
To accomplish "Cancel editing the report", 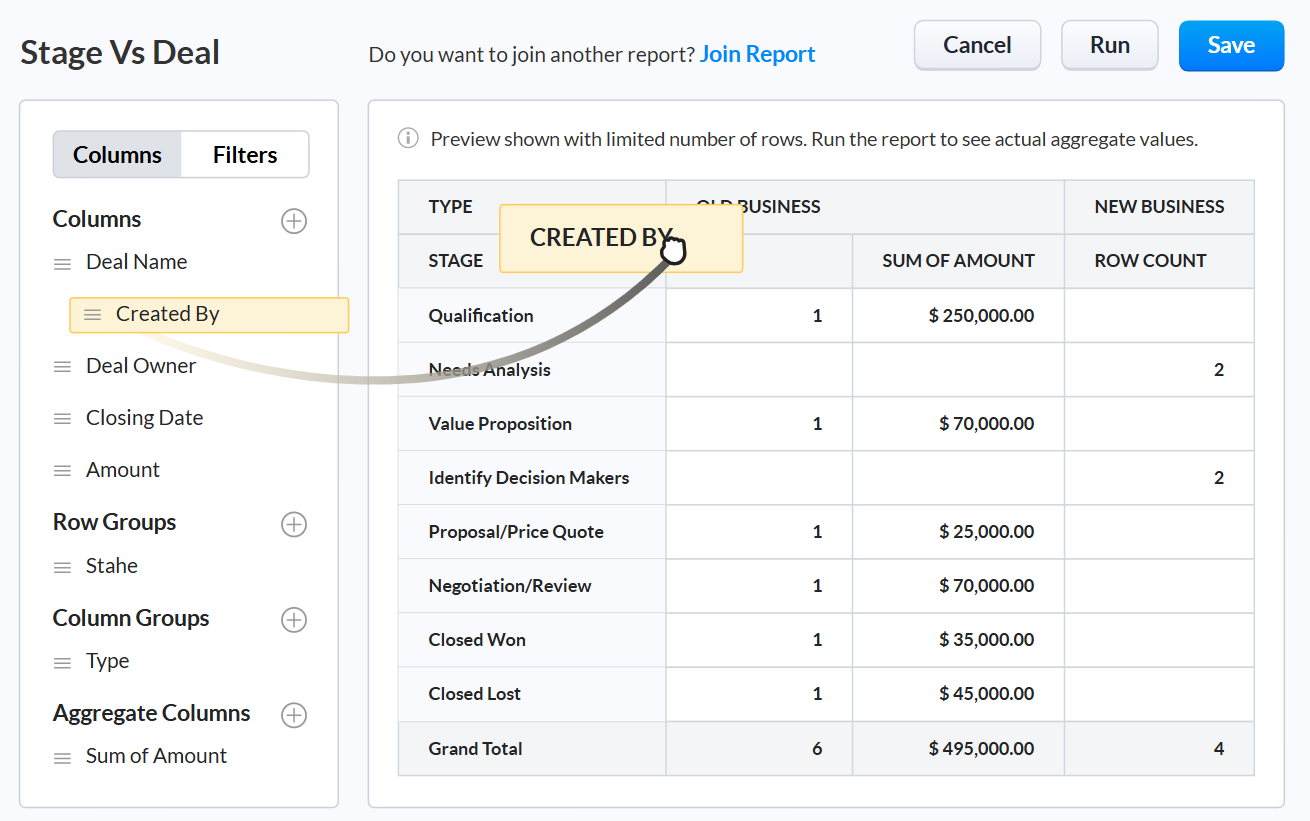I will point(977,45).
